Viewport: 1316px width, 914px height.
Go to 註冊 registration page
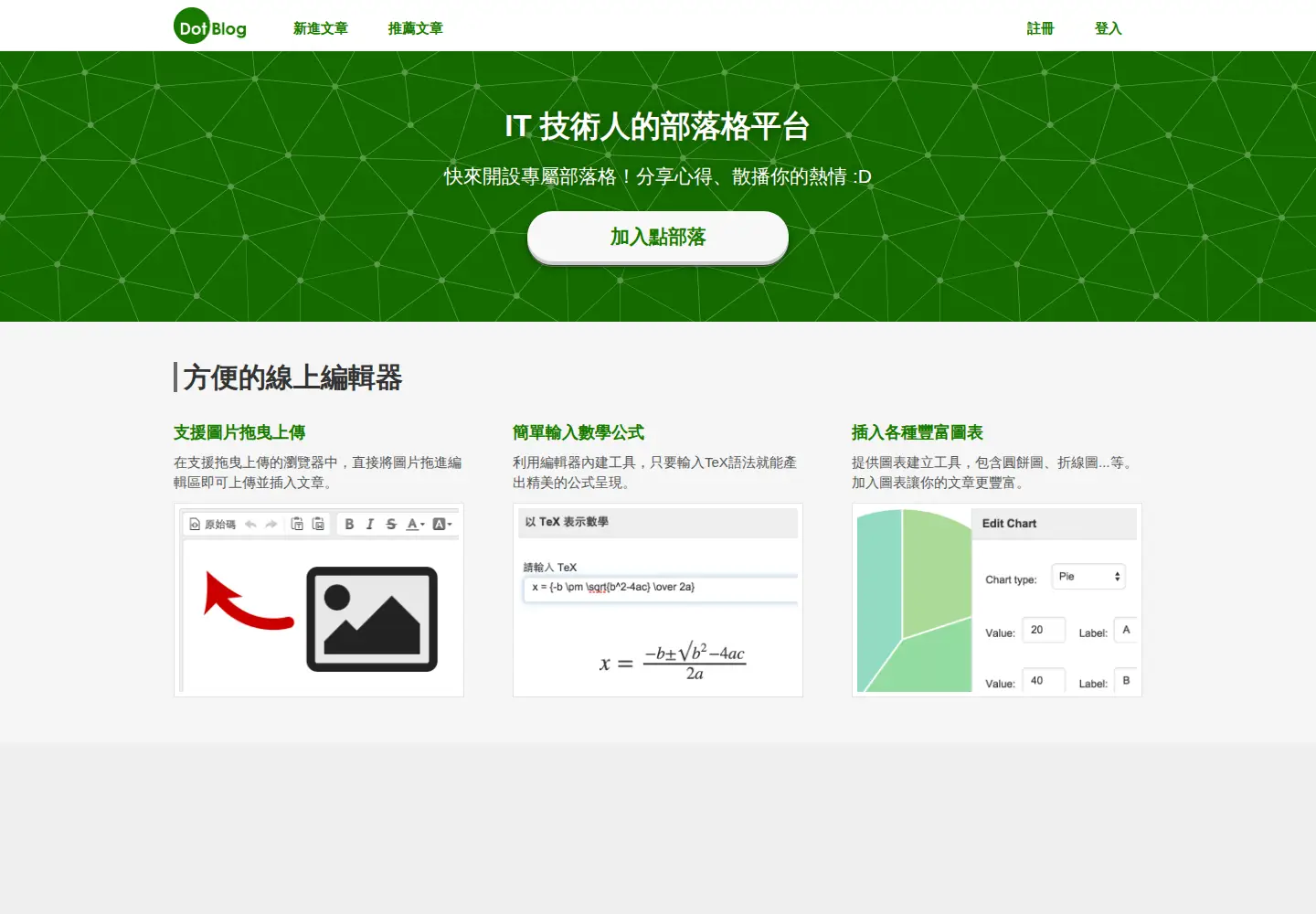(1040, 28)
